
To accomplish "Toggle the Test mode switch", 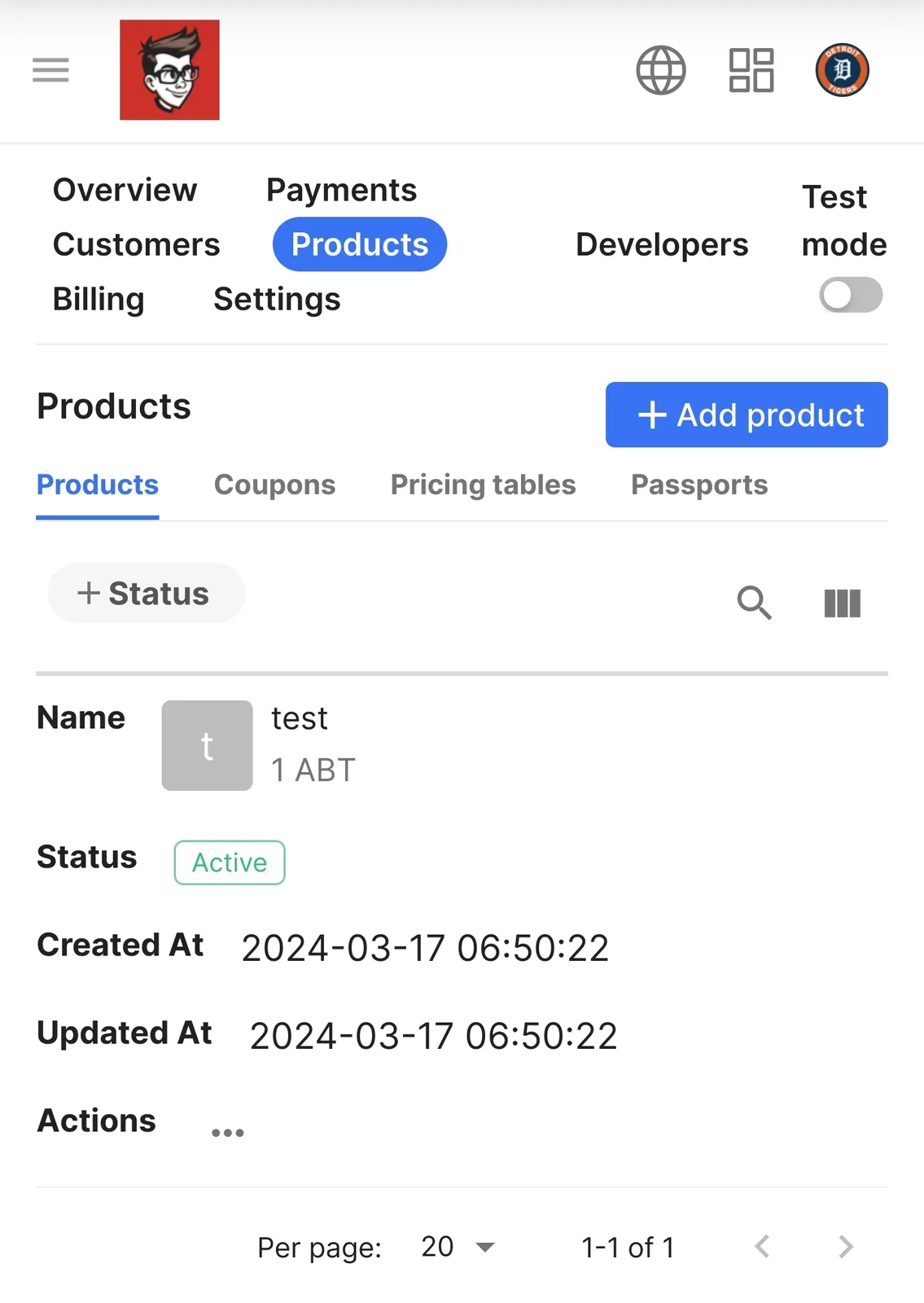I will click(x=851, y=295).
